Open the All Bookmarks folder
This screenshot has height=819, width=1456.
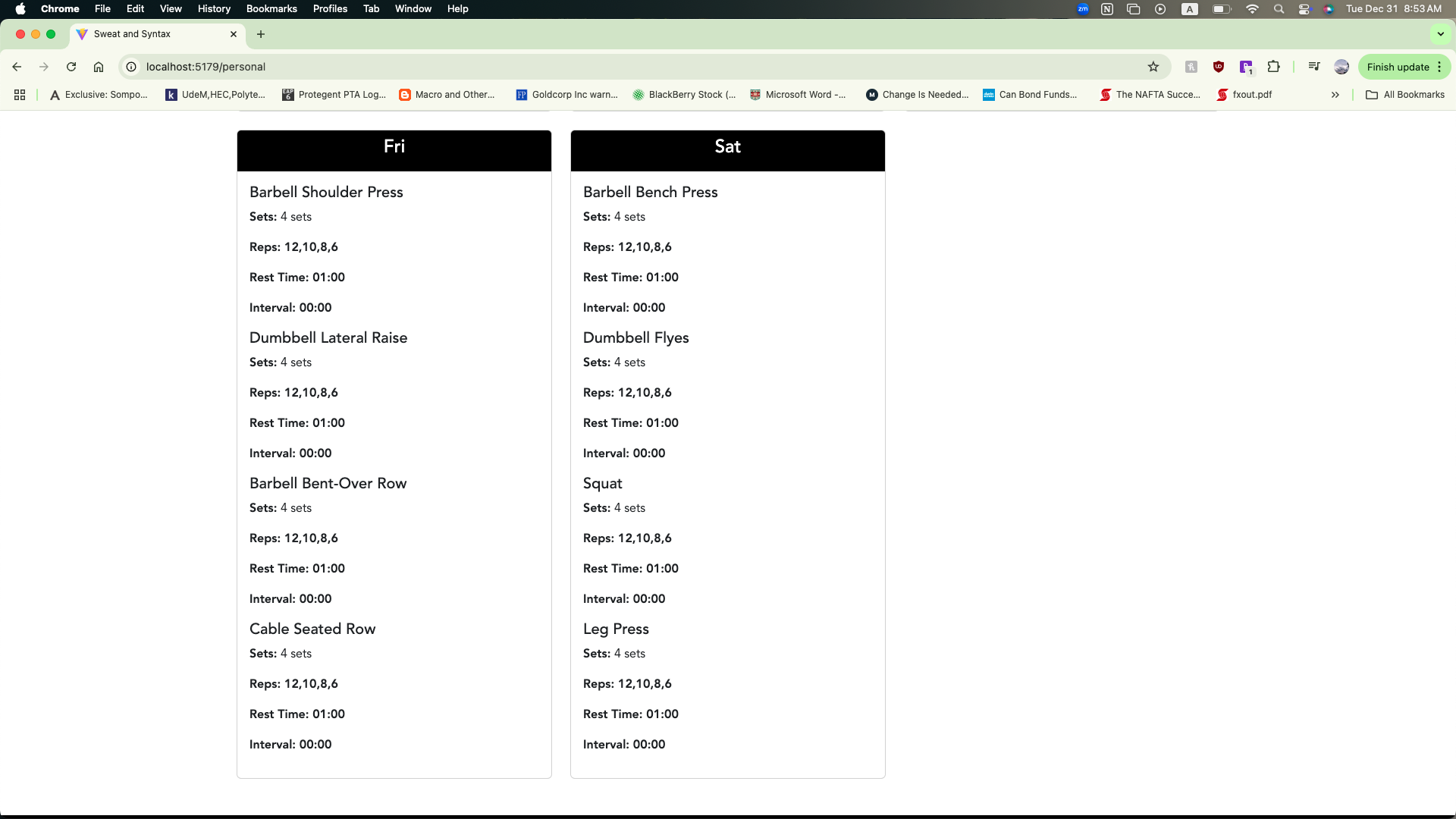(1405, 95)
